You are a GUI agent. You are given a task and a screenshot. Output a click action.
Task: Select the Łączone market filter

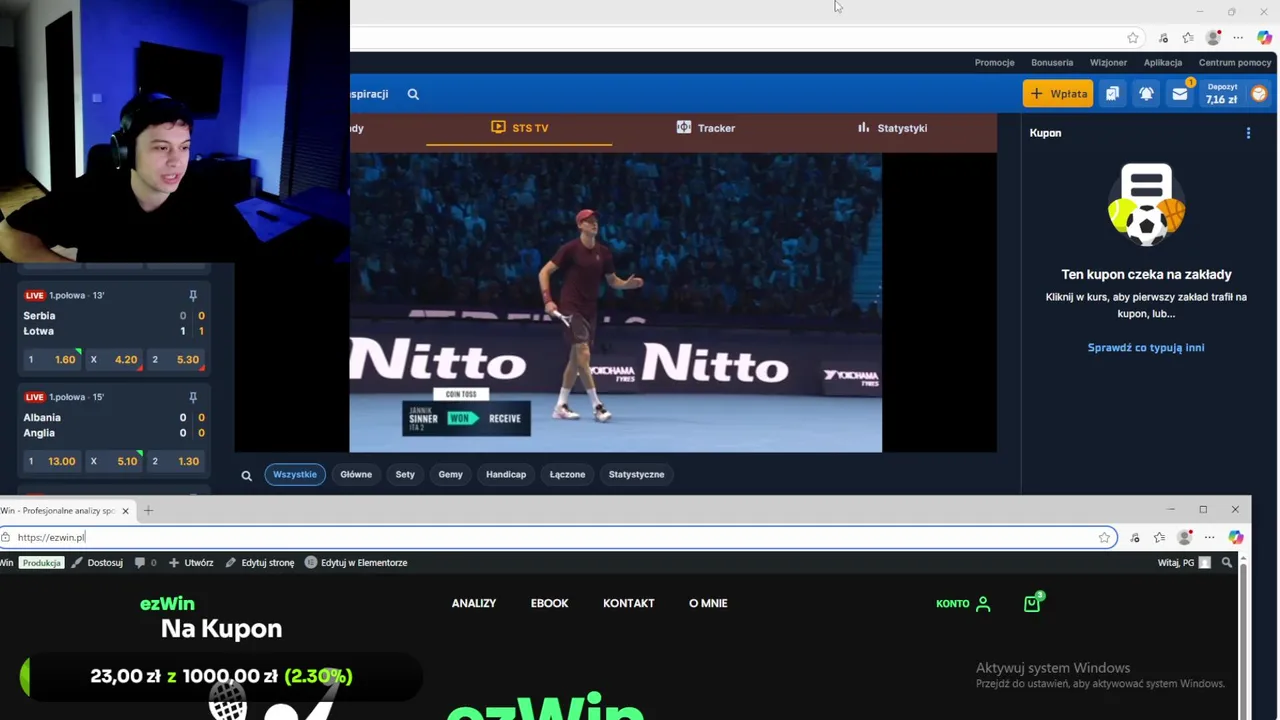pyautogui.click(x=567, y=474)
